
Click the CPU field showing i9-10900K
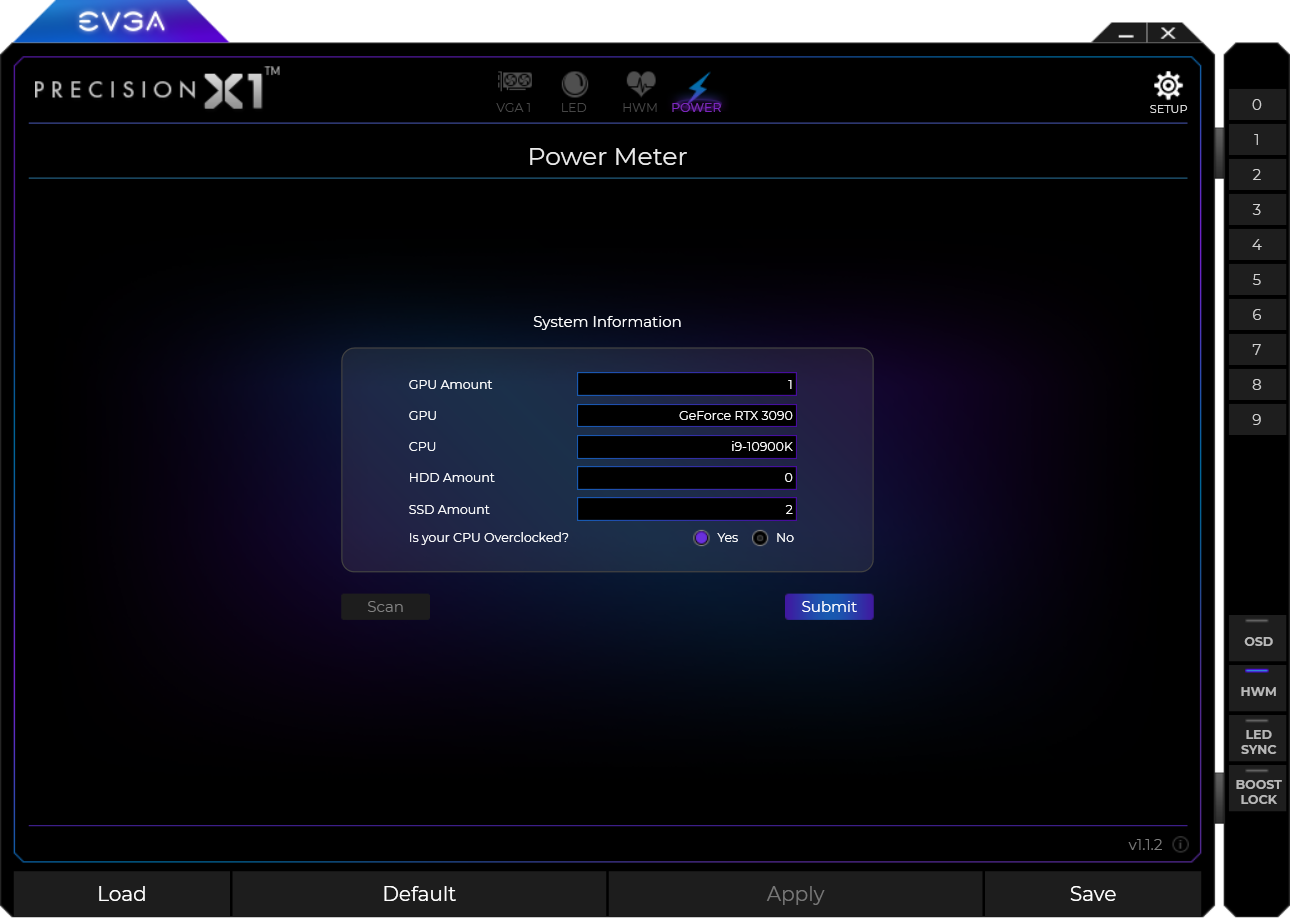(687, 447)
